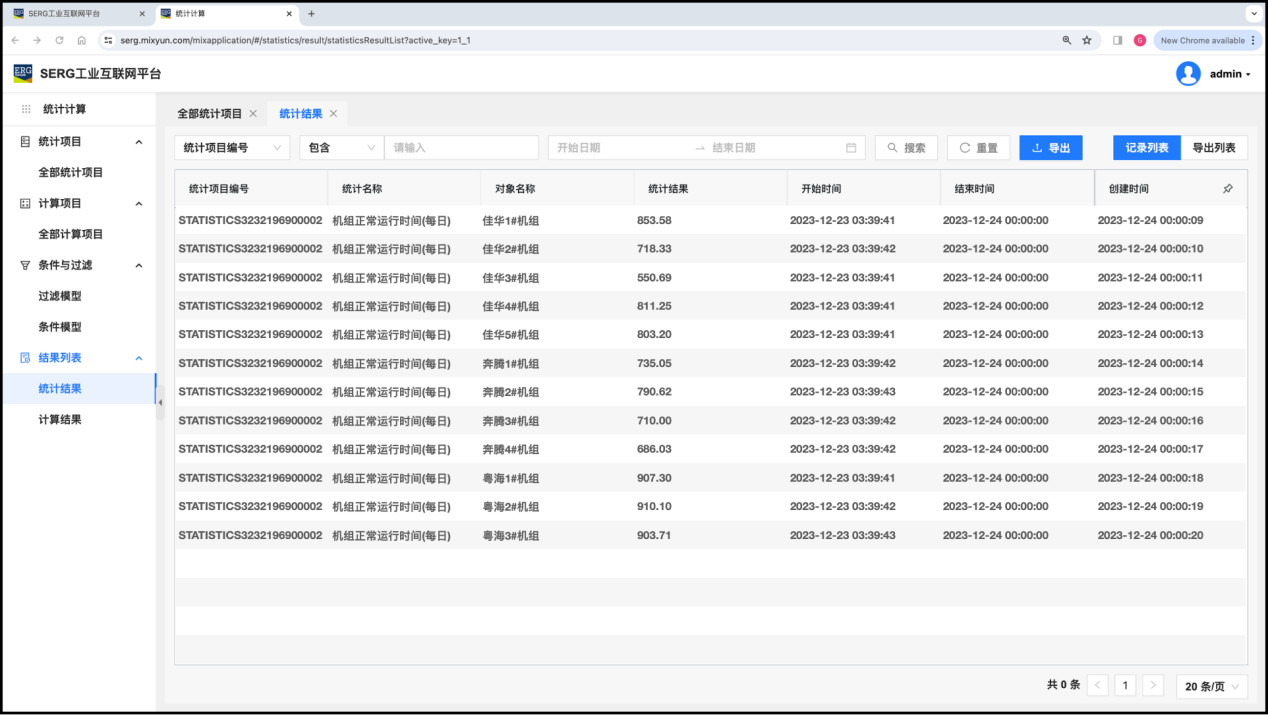The width and height of the screenshot is (1268, 715).
Task: Click the browser home icon
Action: coord(82,41)
